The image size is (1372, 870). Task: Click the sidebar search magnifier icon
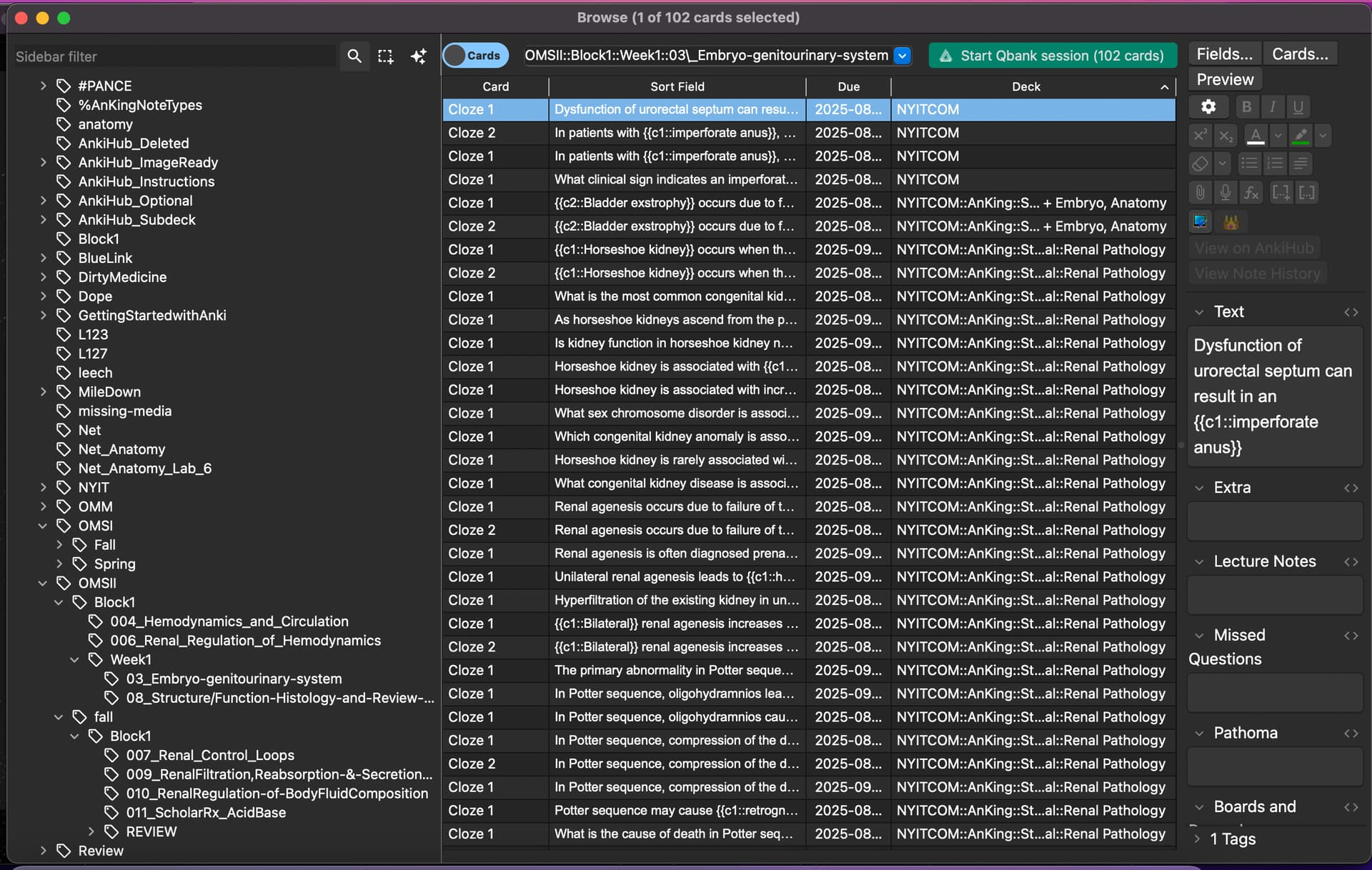354,56
